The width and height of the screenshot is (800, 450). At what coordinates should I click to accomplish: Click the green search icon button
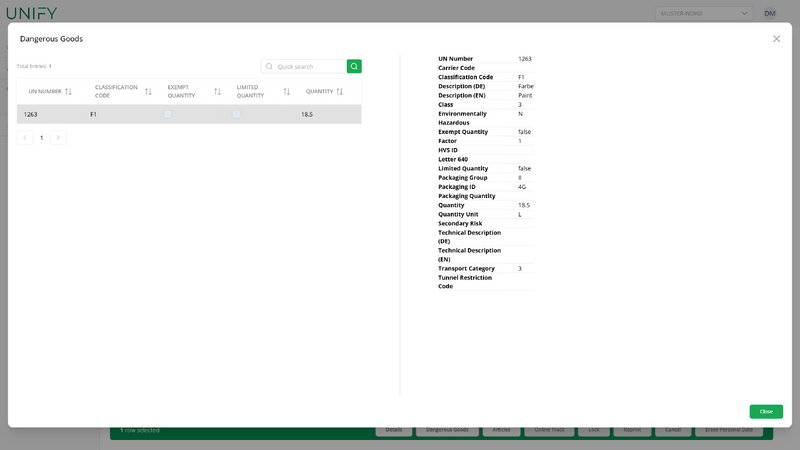[354, 66]
